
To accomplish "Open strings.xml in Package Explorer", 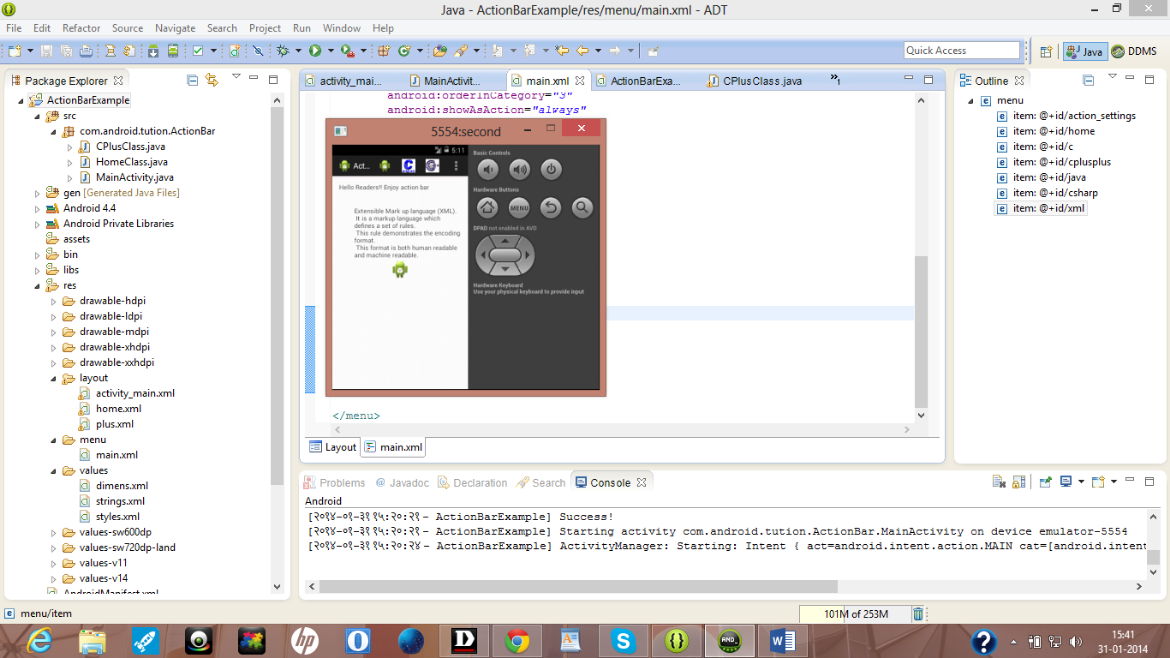I will [120, 501].
